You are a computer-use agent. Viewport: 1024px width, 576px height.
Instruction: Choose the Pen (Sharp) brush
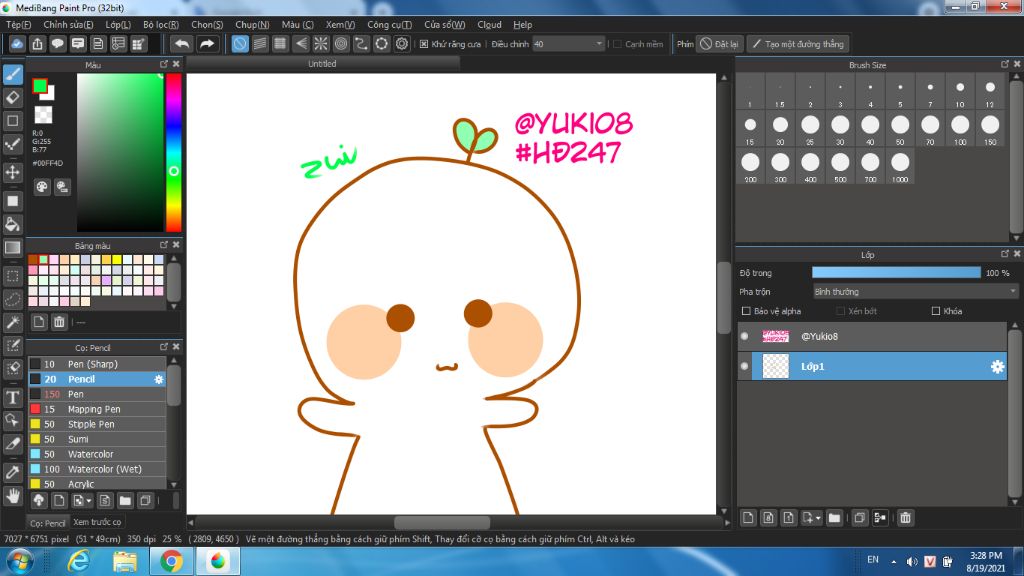97,364
